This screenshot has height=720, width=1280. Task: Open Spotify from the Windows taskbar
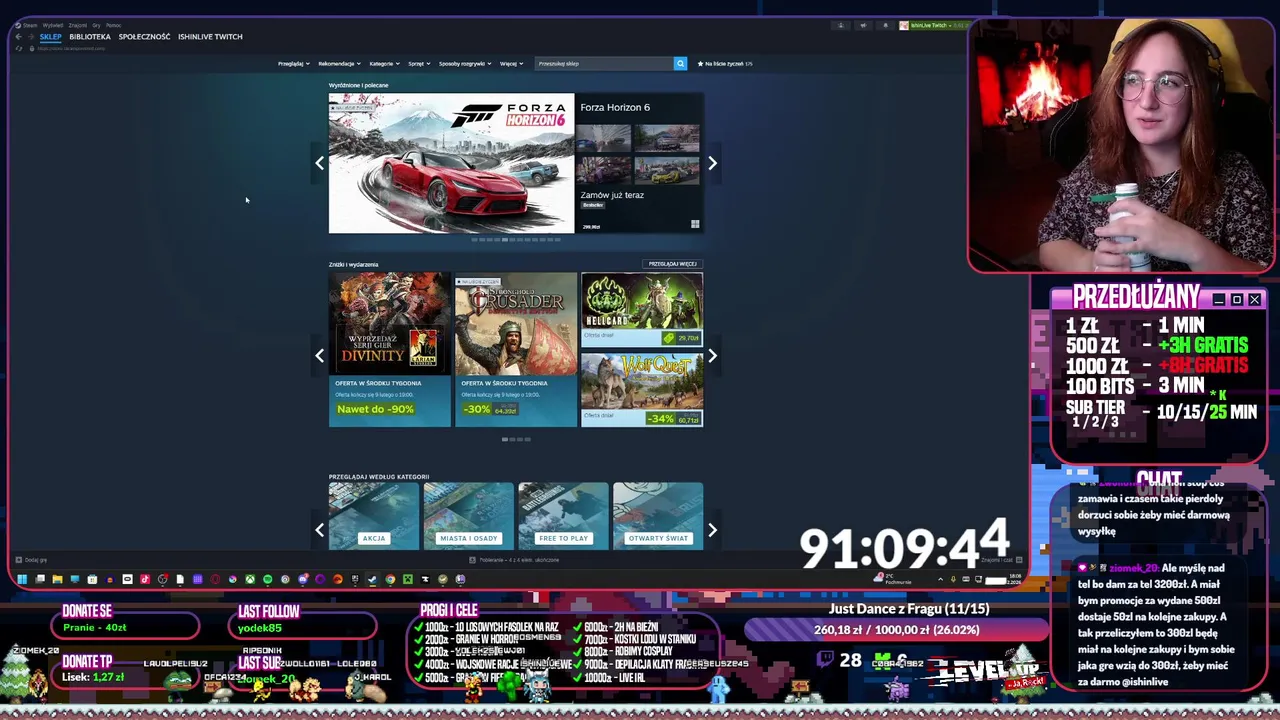tap(267, 579)
